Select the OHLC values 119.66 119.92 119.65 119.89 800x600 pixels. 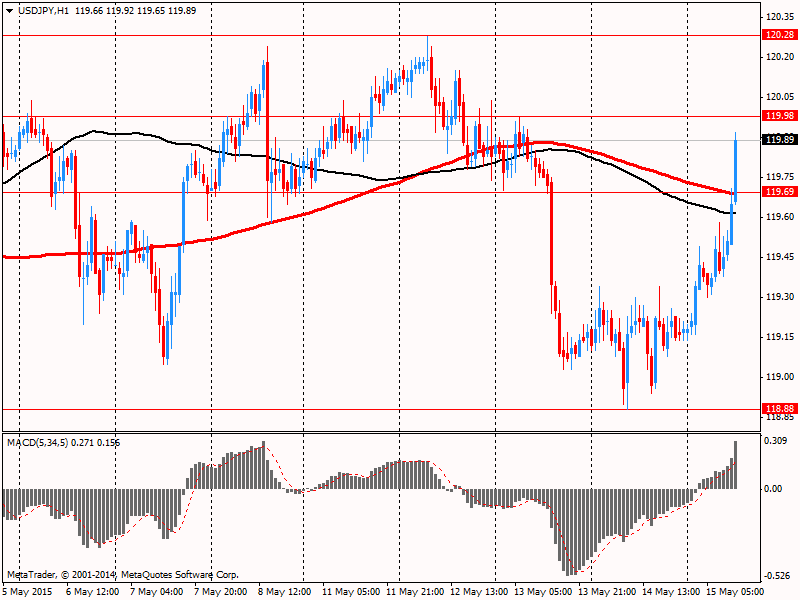coord(135,11)
